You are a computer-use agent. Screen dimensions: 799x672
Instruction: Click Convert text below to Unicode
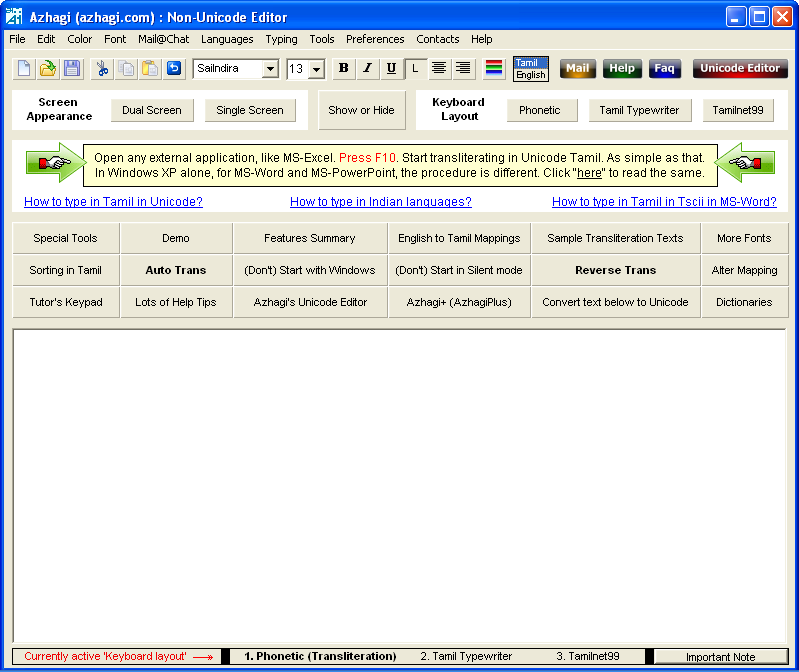(x=616, y=302)
